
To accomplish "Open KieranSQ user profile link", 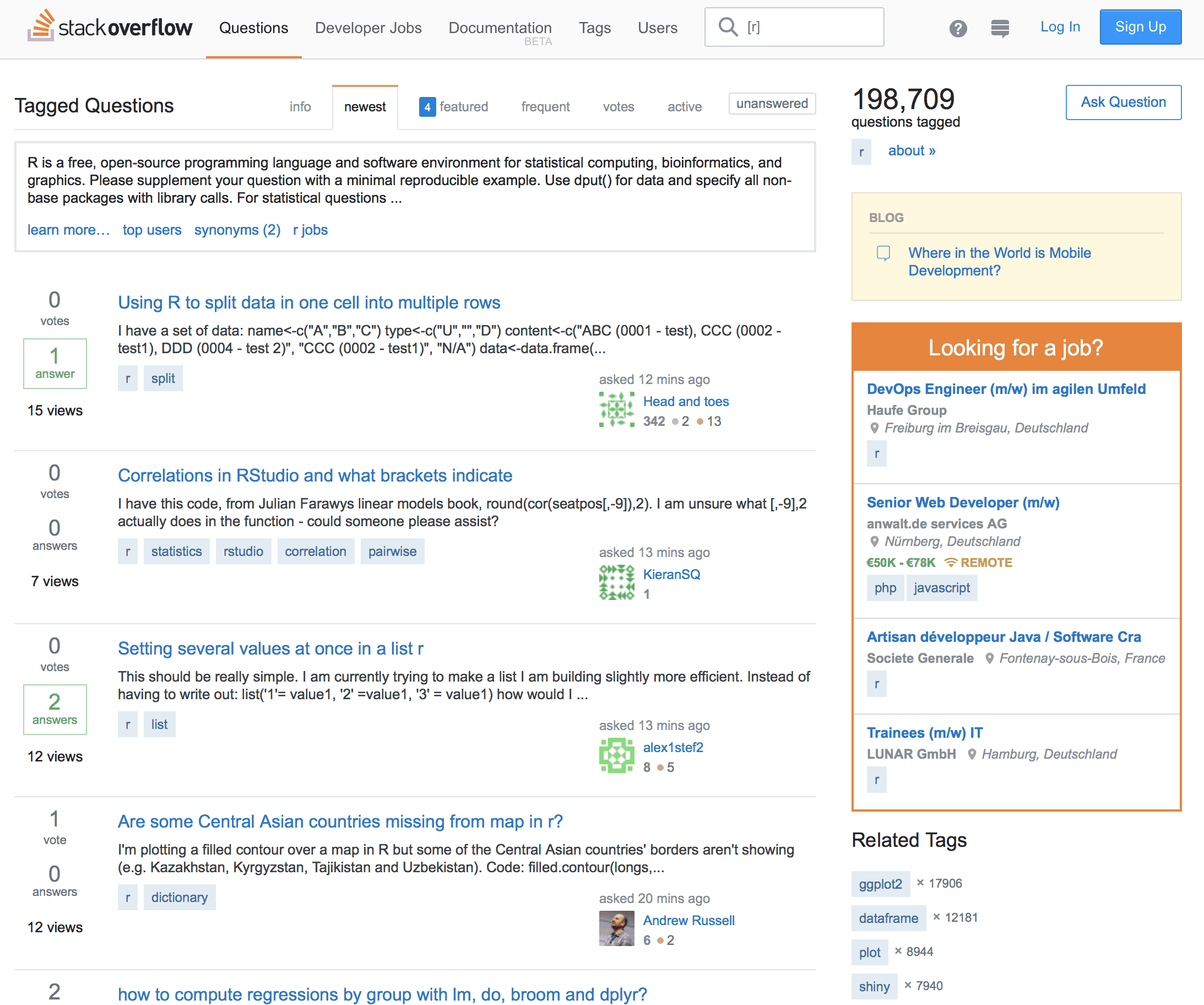I will coord(671,574).
